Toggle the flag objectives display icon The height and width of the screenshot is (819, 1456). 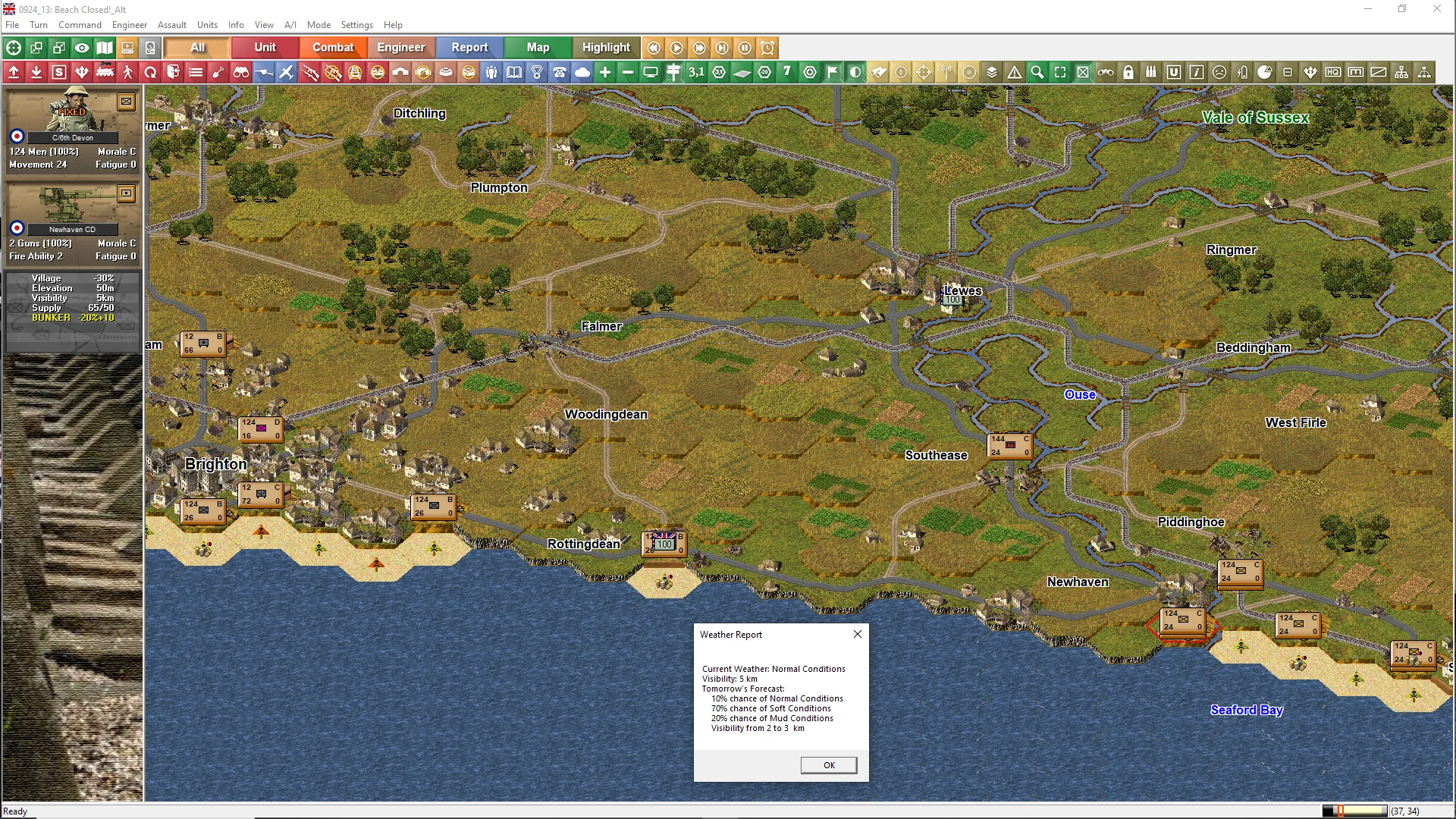833,73
